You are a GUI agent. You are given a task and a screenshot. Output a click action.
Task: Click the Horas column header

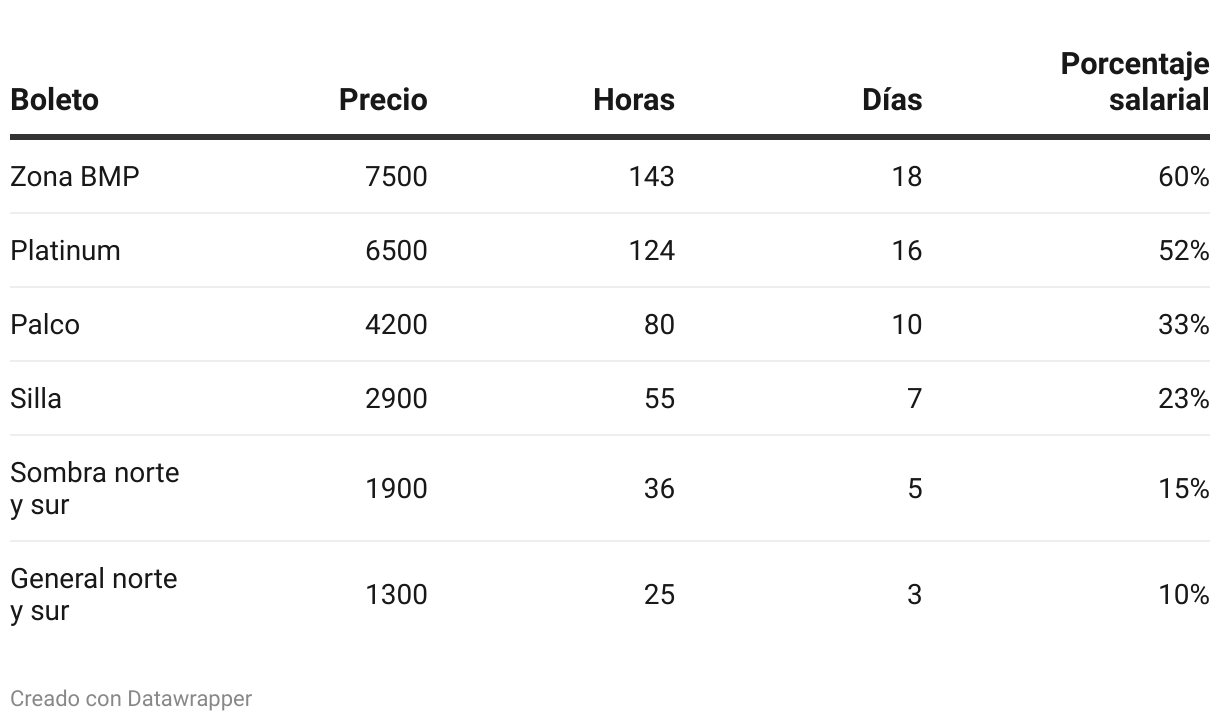click(x=633, y=100)
